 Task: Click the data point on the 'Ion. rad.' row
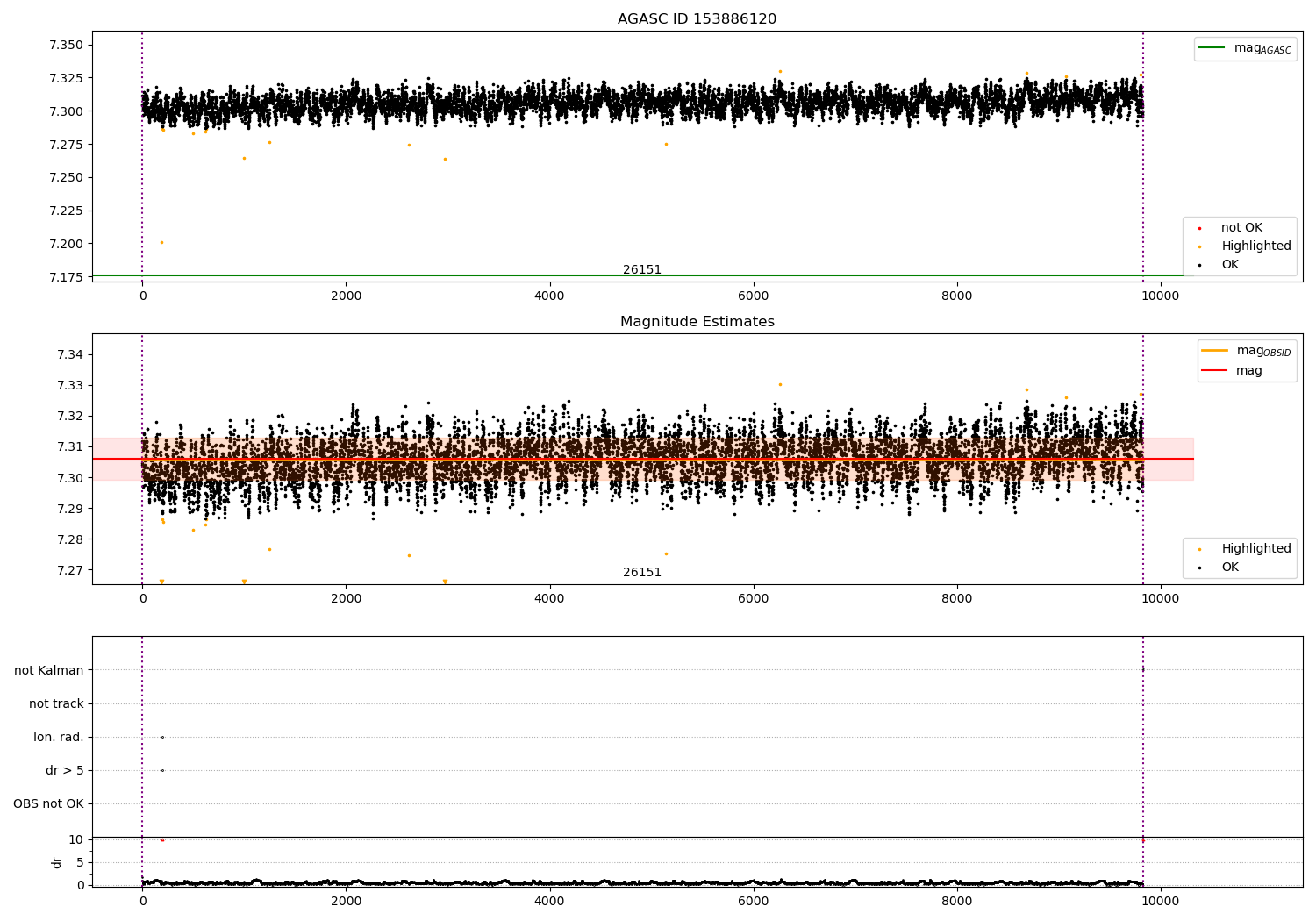[162, 738]
